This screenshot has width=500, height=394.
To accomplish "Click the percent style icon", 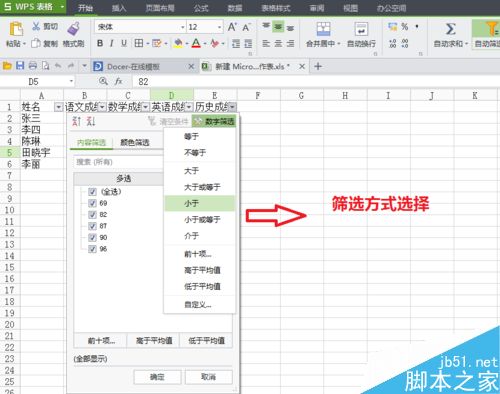I will [405, 27].
